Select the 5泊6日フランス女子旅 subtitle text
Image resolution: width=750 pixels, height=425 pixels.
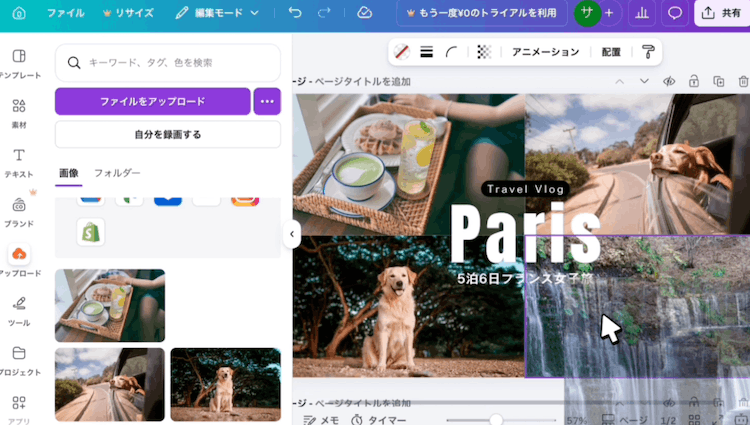coord(525,278)
